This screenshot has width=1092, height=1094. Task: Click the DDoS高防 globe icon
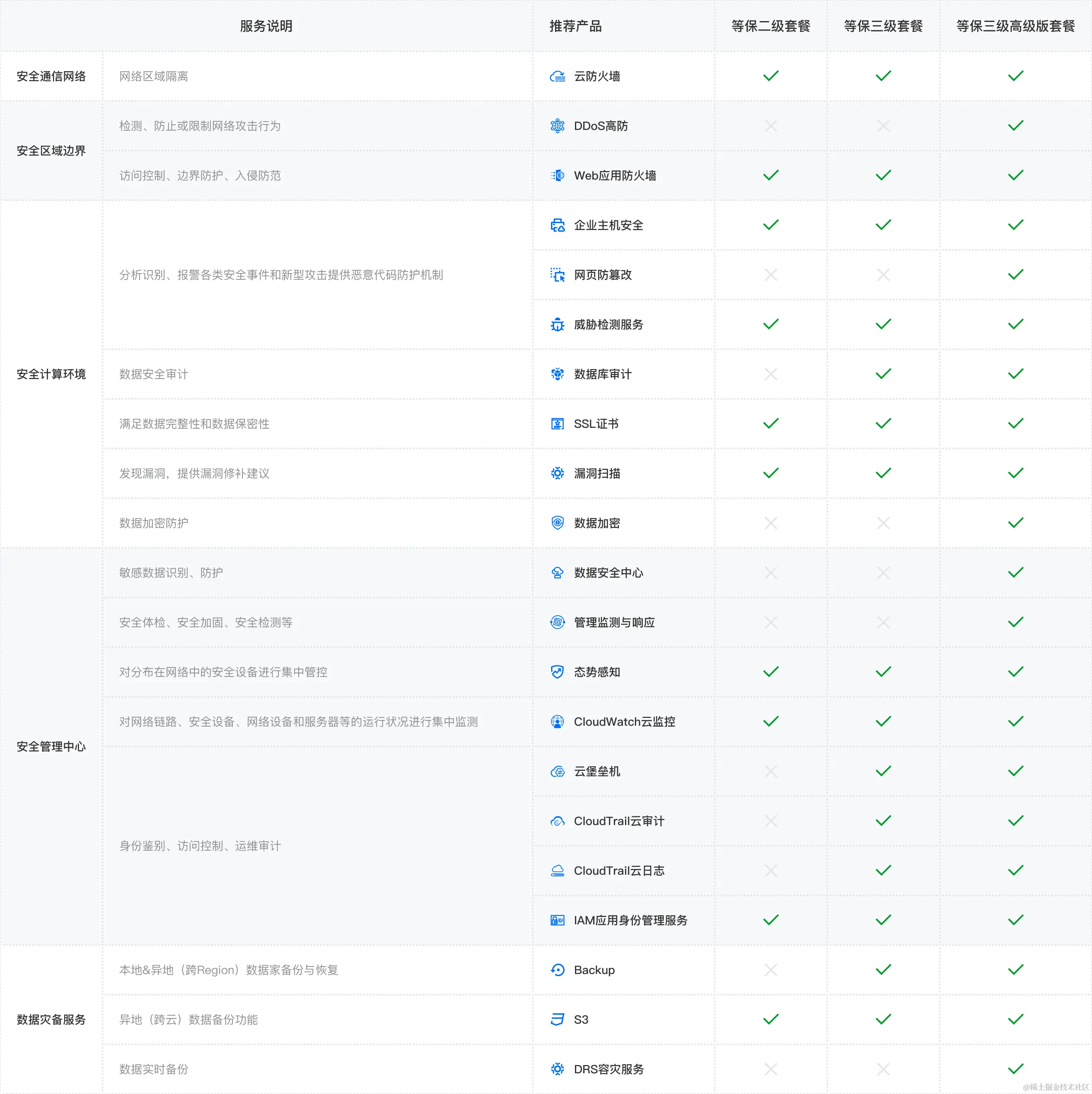(557, 126)
